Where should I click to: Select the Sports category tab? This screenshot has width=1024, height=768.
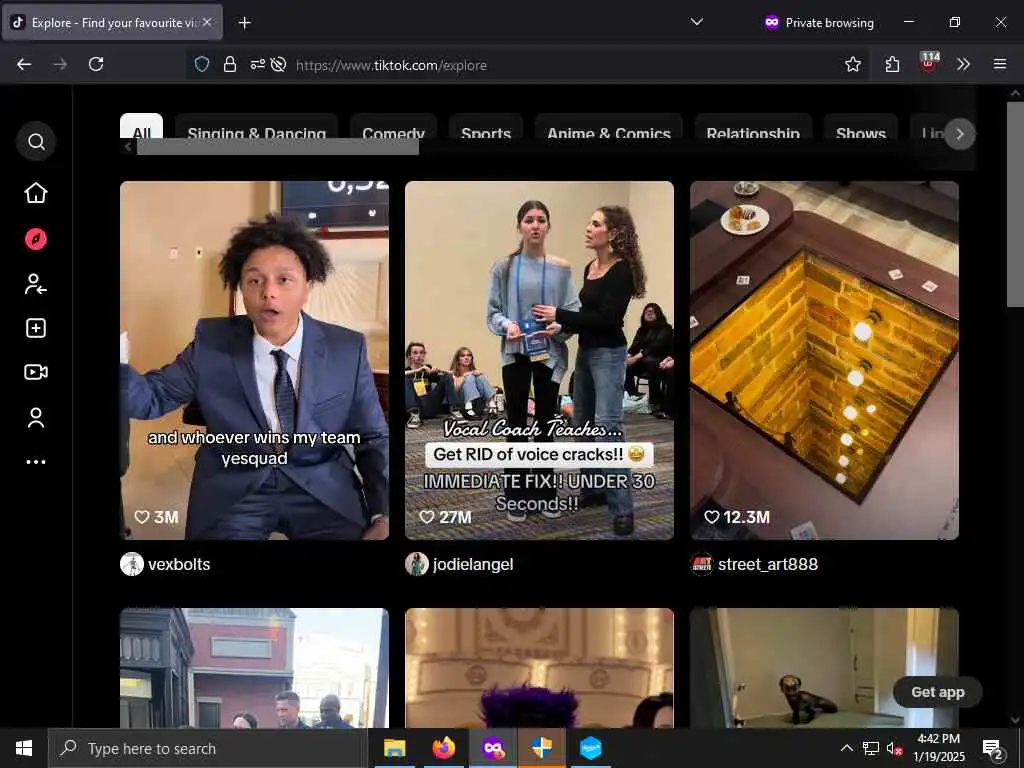486,127
